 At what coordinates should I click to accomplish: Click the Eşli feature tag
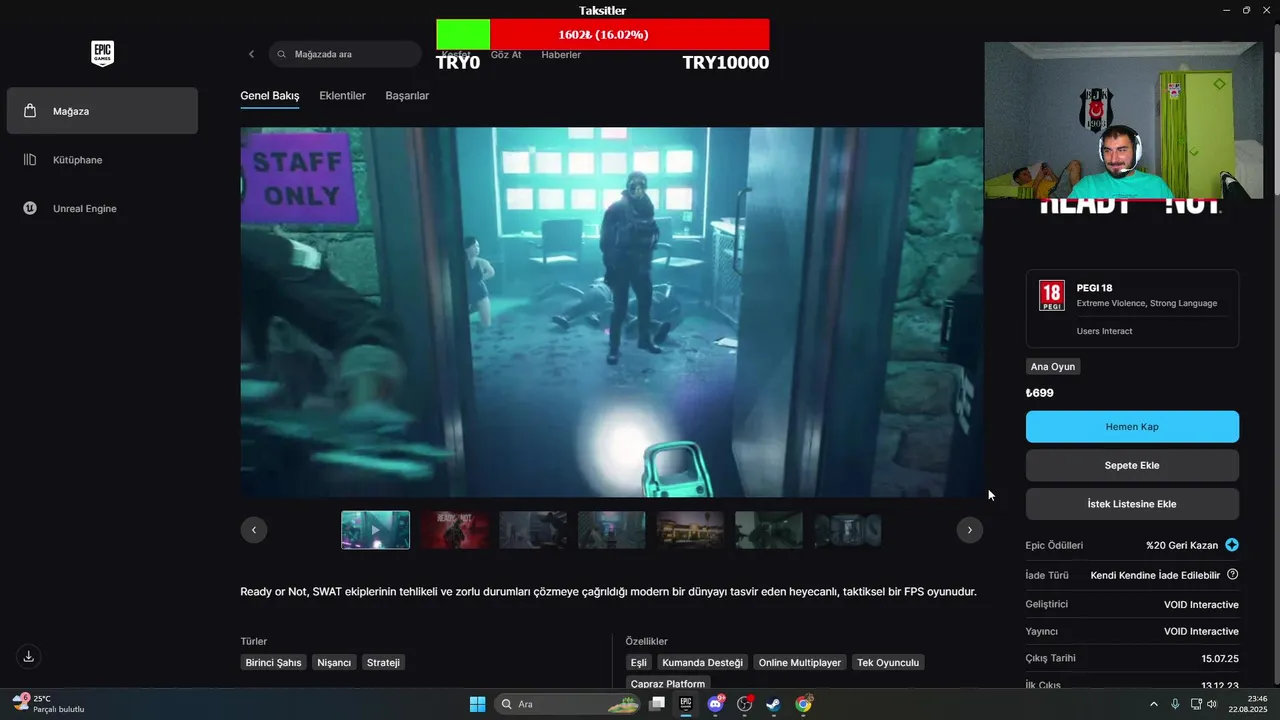click(x=638, y=662)
